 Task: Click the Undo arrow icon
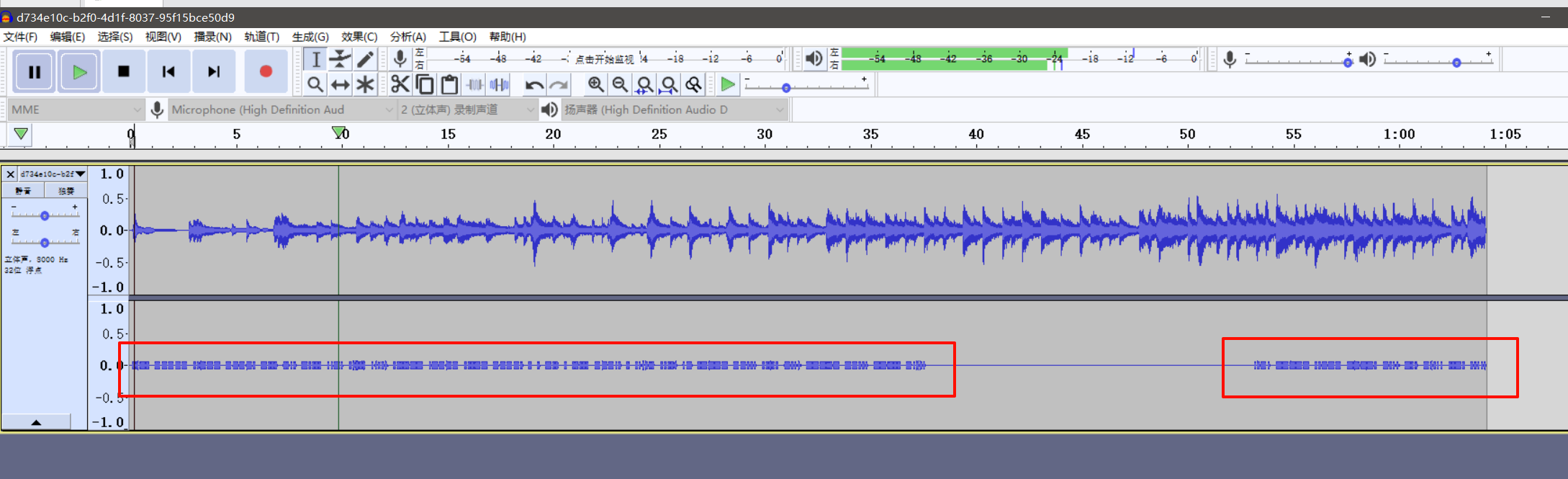point(533,85)
